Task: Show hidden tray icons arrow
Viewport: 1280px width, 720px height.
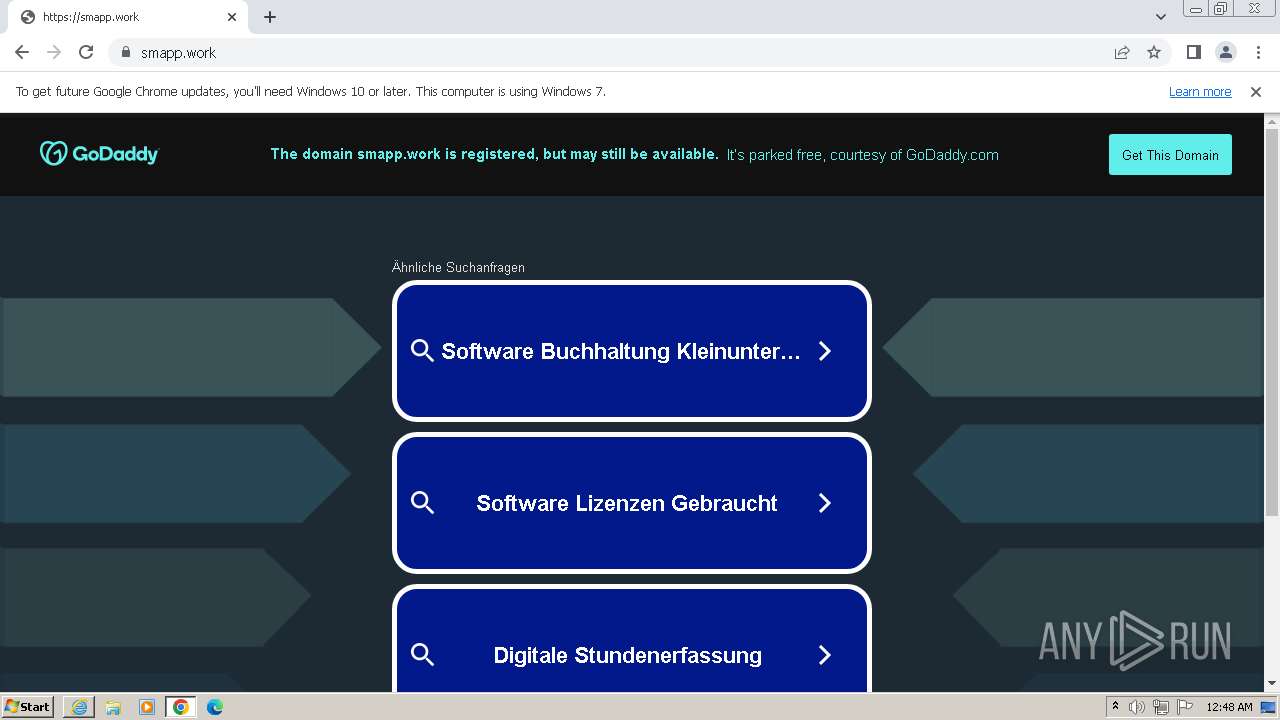Action: 1115,707
